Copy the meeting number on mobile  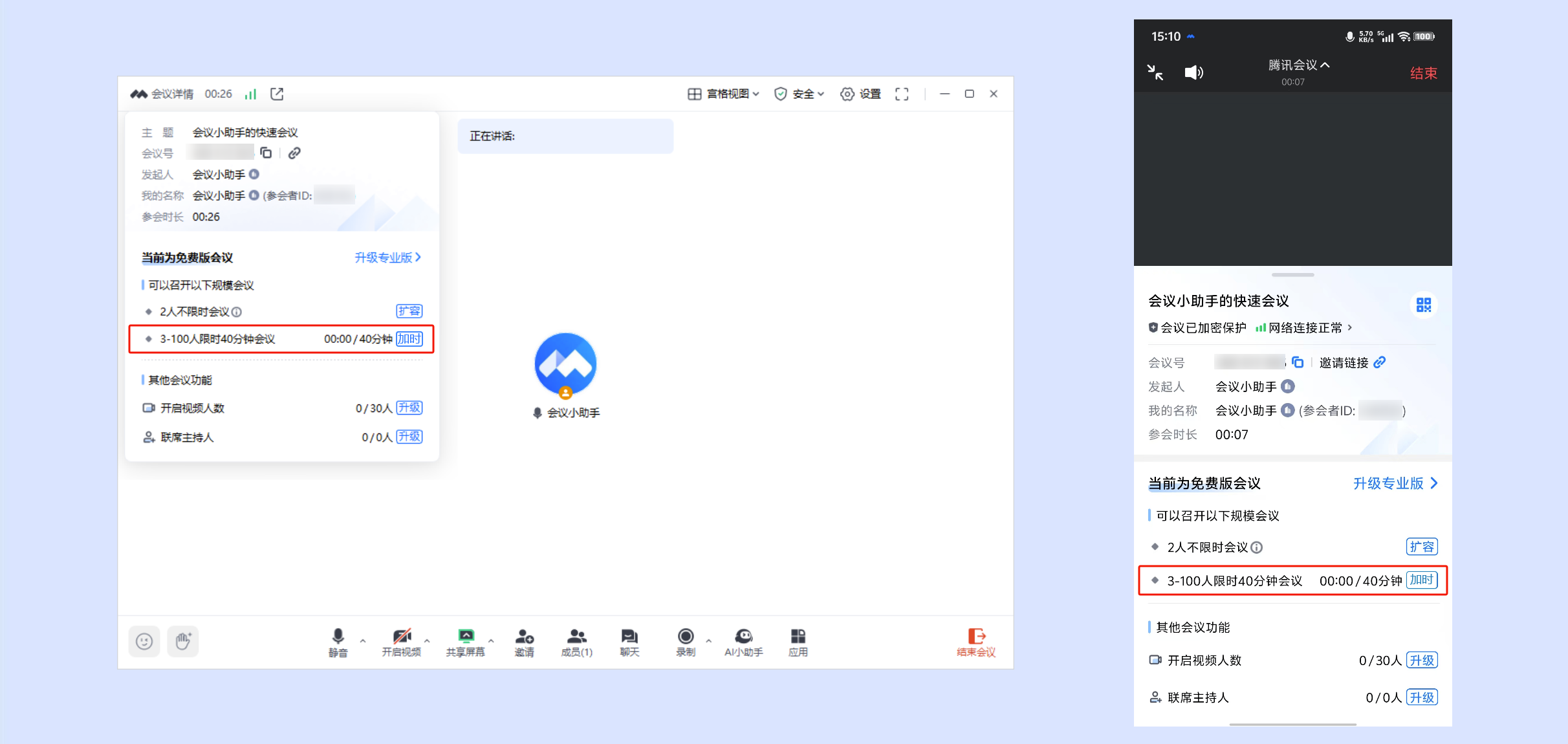1298,362
